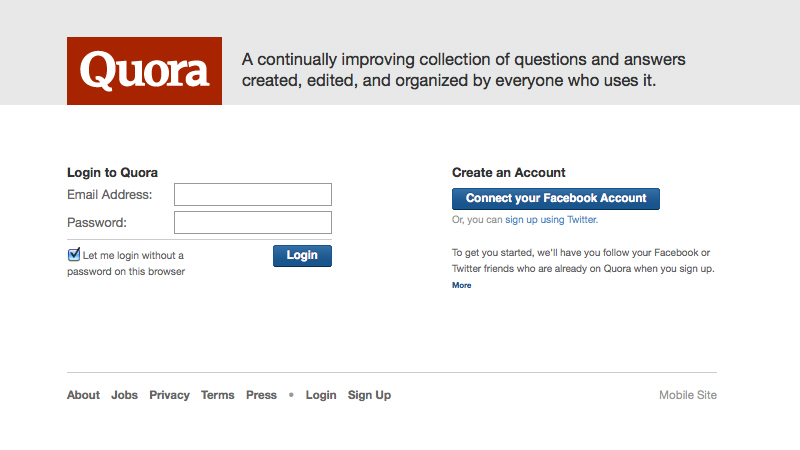Image resolution: width=800 pixels, height=450 pixels.
Task: Open the Terms footer link
Action: point(217,395)
